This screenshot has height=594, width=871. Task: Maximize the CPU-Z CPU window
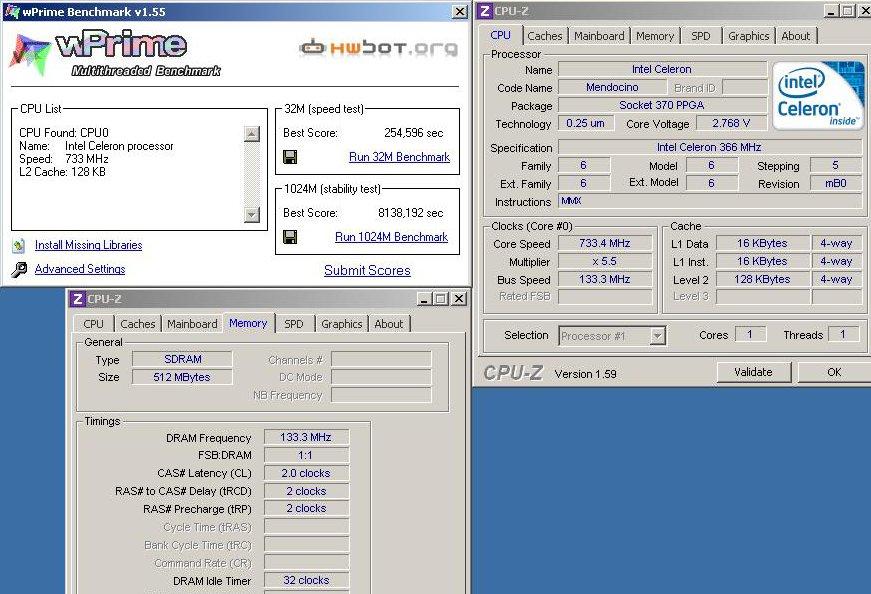848,11
